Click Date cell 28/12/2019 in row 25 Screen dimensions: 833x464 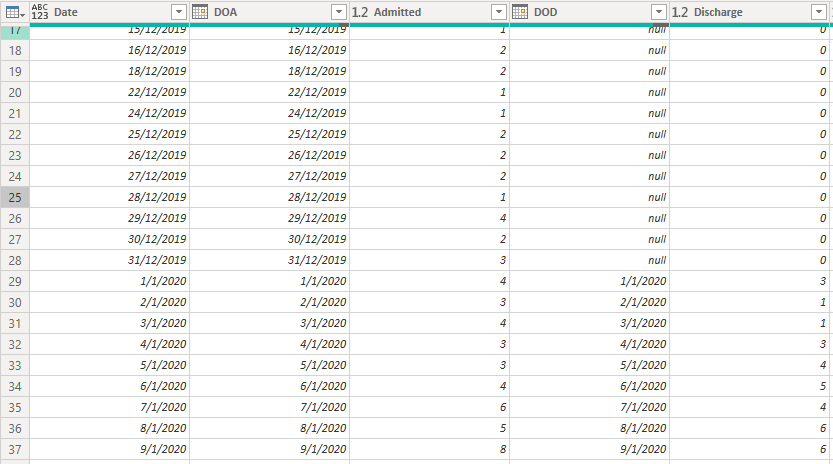(x=109, y=197)
